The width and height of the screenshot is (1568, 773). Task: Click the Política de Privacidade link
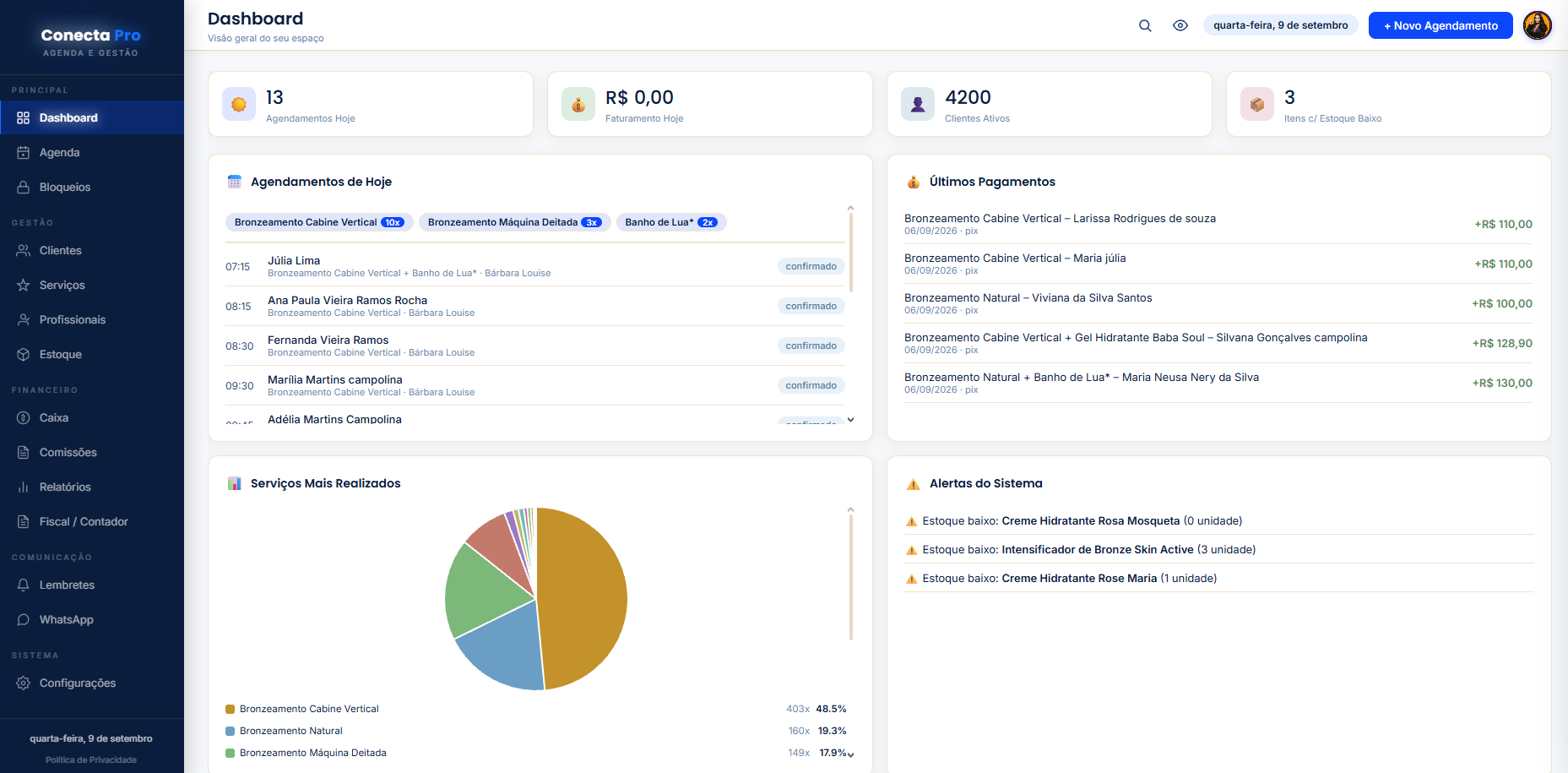(91, 759)
